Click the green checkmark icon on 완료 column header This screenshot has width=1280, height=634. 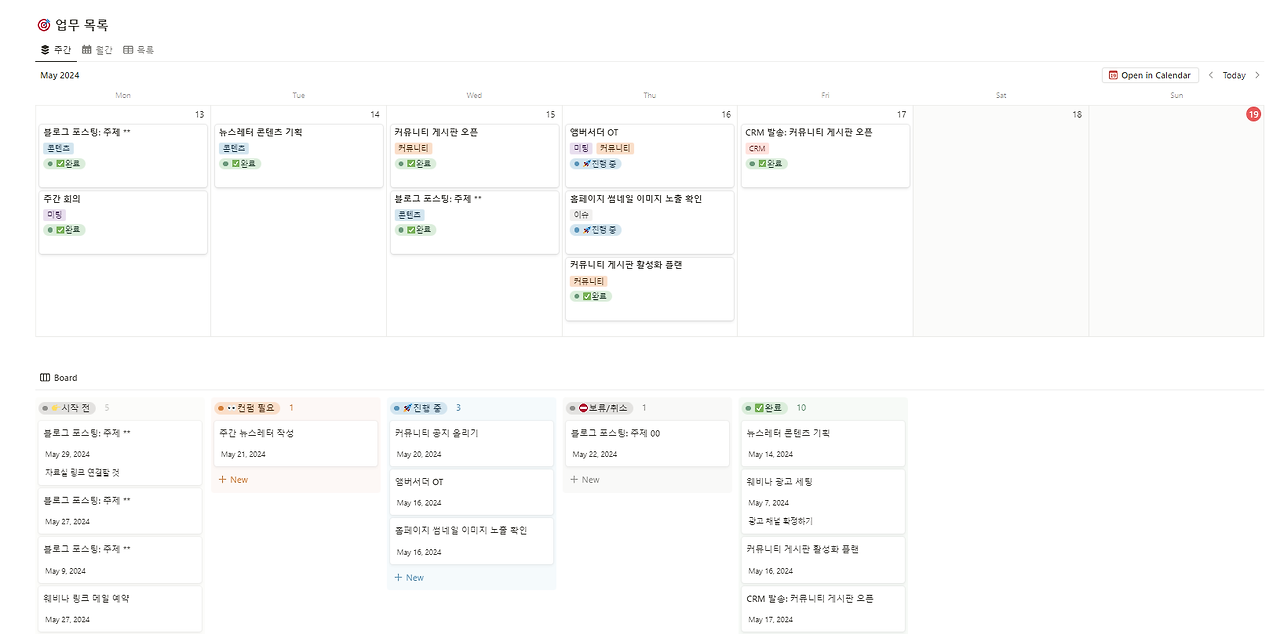758,407
